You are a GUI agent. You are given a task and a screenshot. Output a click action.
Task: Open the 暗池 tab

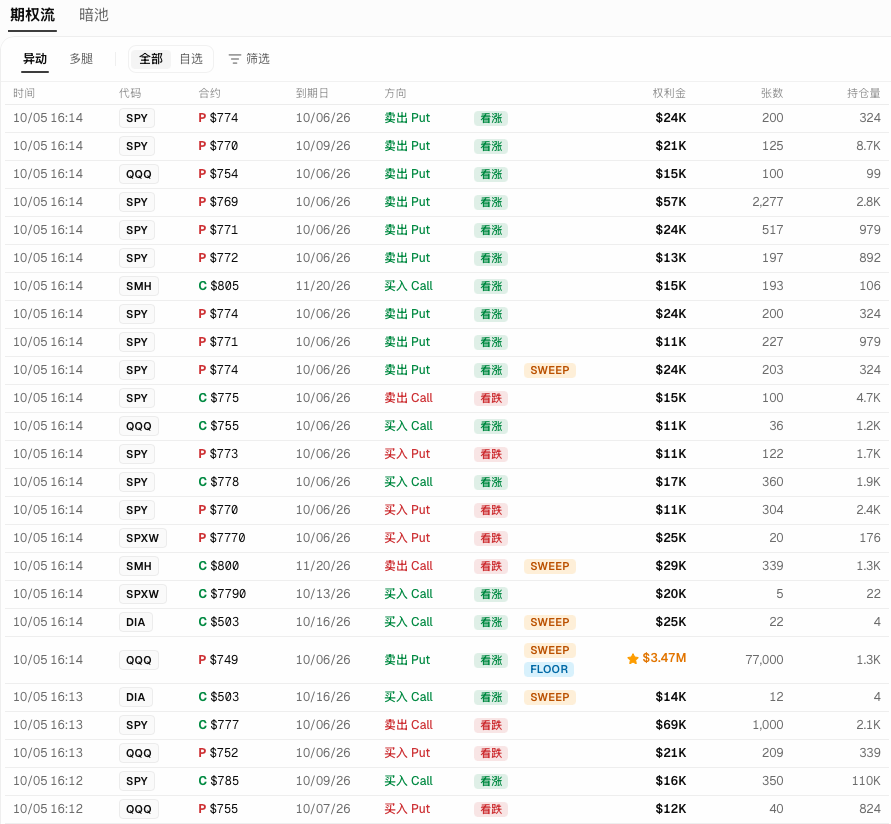pos(94,15)
